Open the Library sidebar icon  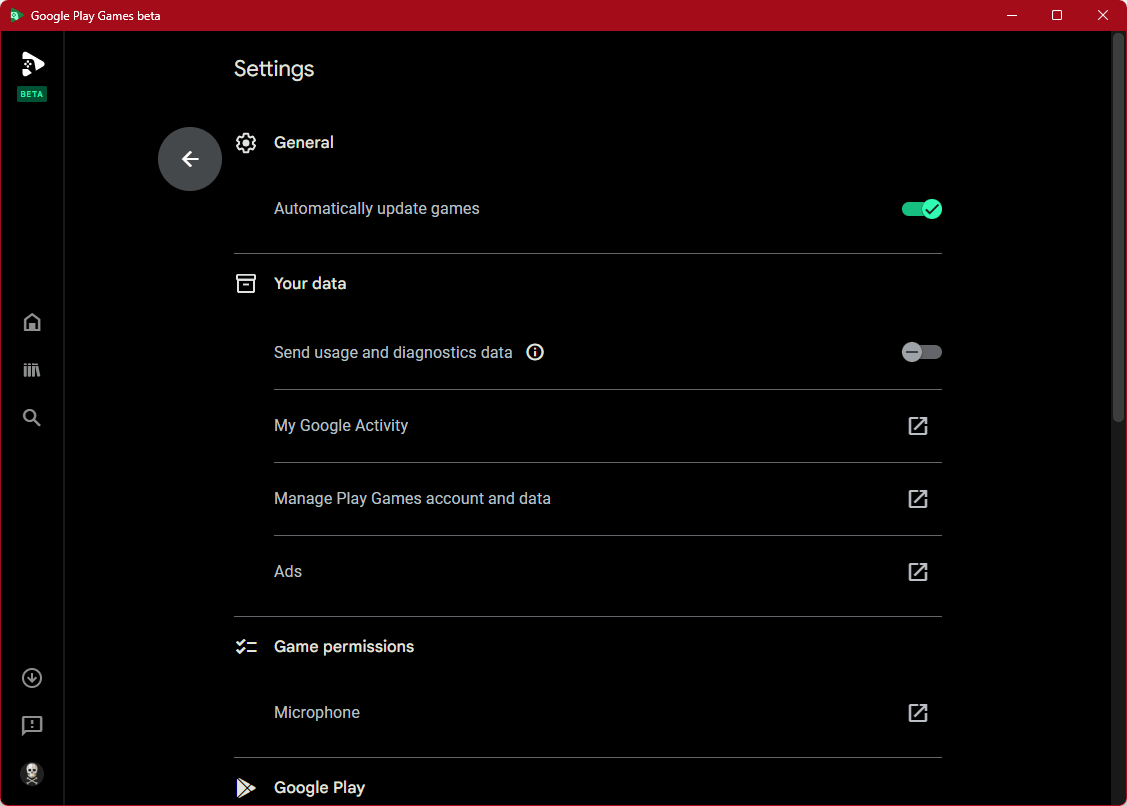(x=32, y=370)
